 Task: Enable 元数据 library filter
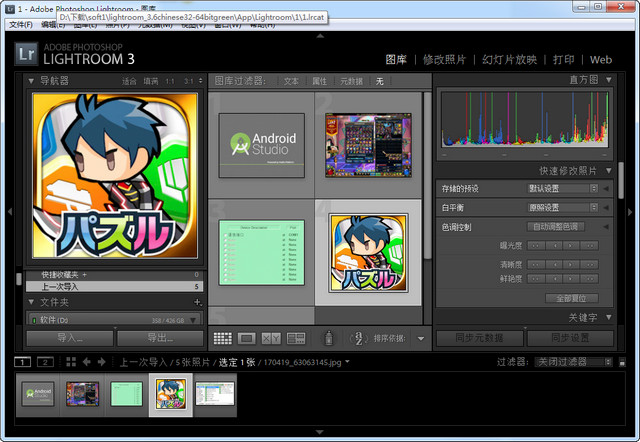(351, 81)
